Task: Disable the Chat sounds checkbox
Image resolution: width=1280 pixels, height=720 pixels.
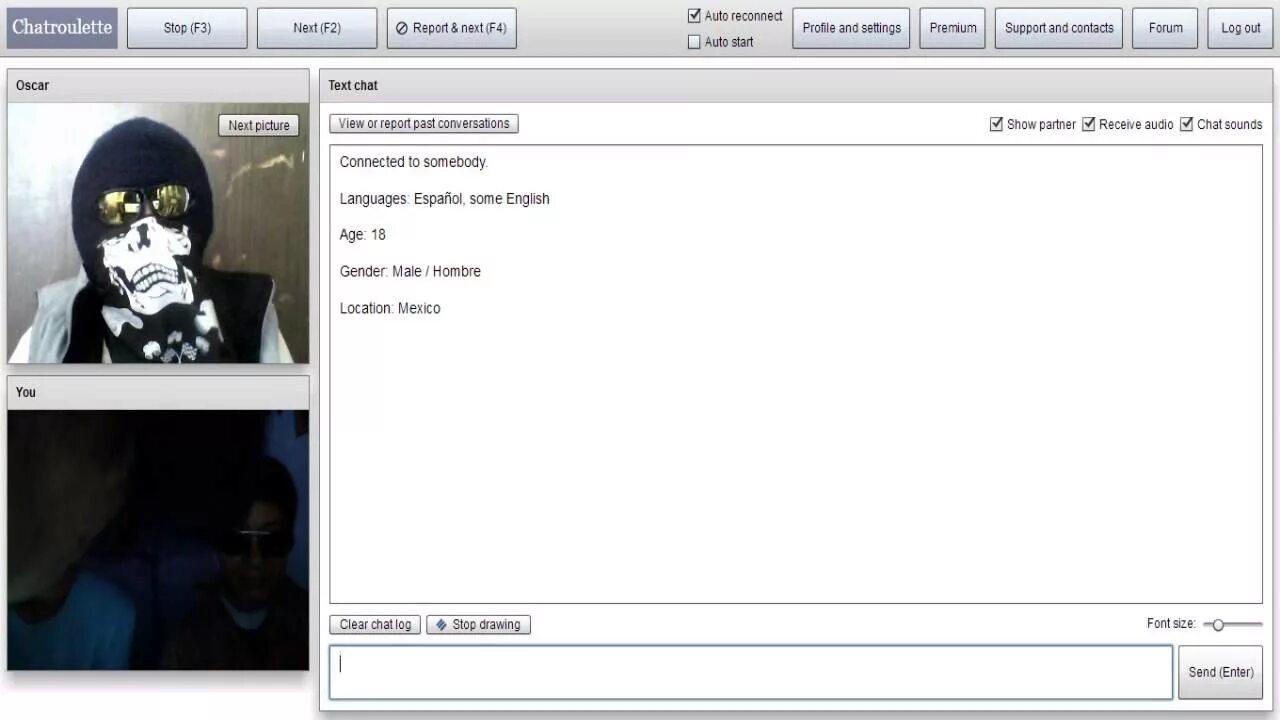Action: click(1186, 124)
